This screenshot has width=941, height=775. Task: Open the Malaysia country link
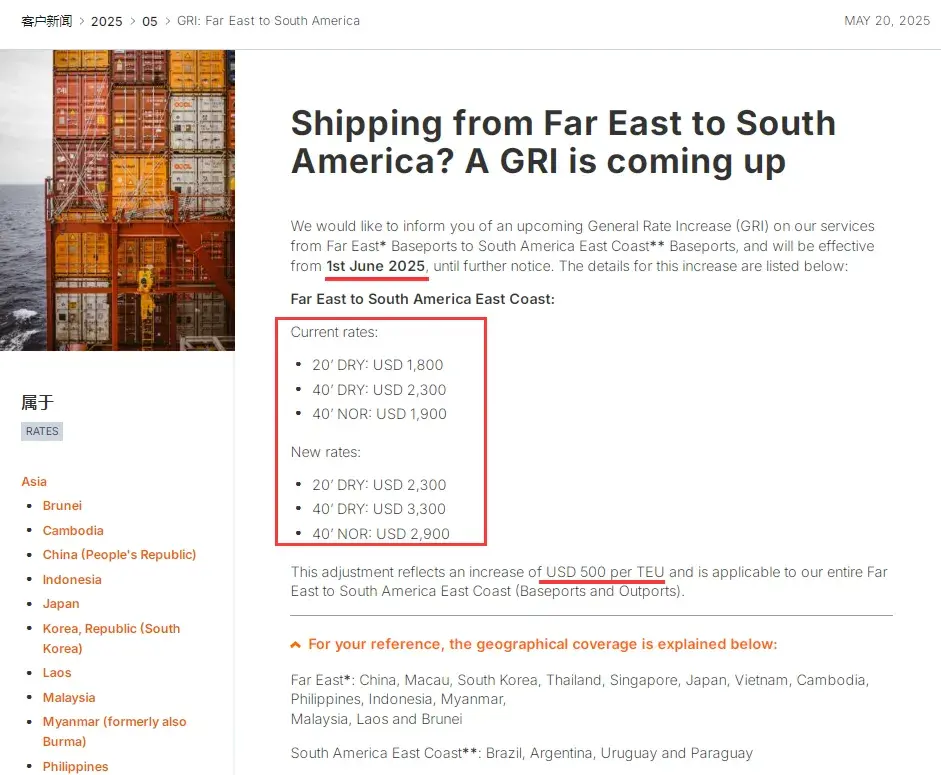coord(69,698)
